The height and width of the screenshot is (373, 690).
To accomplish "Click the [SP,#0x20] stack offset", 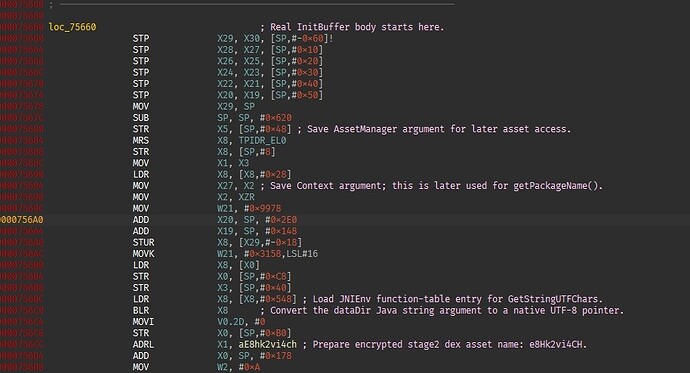I will [297, 61].
